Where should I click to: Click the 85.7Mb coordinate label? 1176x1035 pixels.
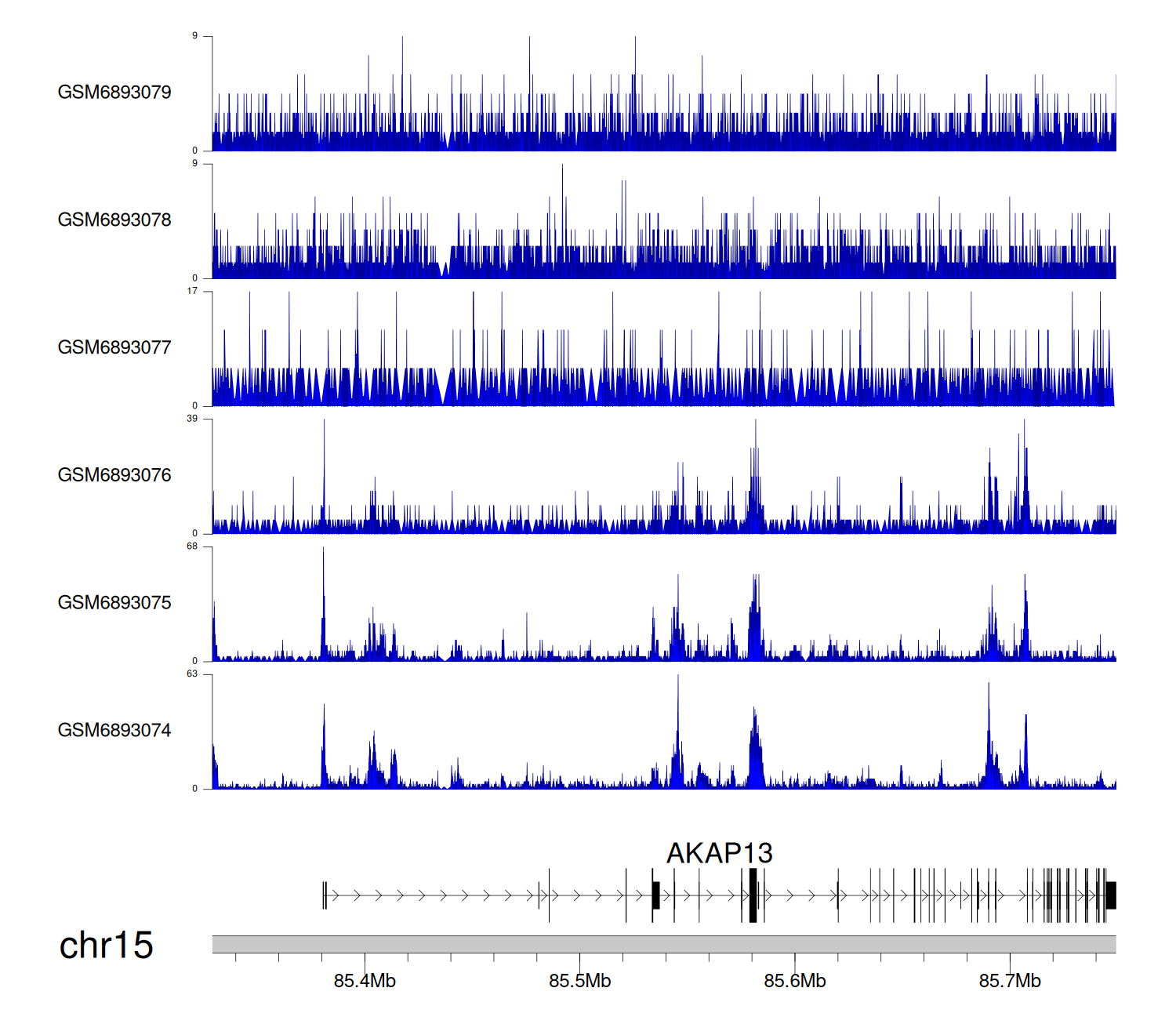click(x=1010, y=981)
